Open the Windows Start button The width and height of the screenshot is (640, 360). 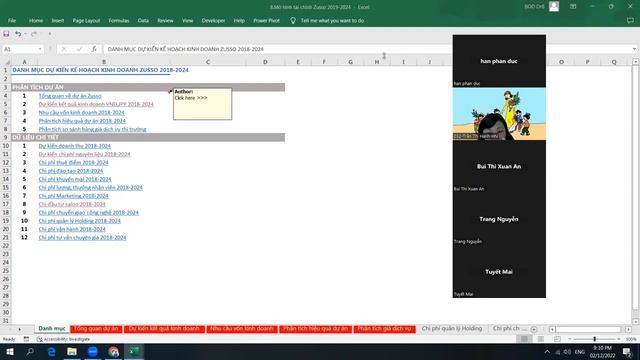9,351
